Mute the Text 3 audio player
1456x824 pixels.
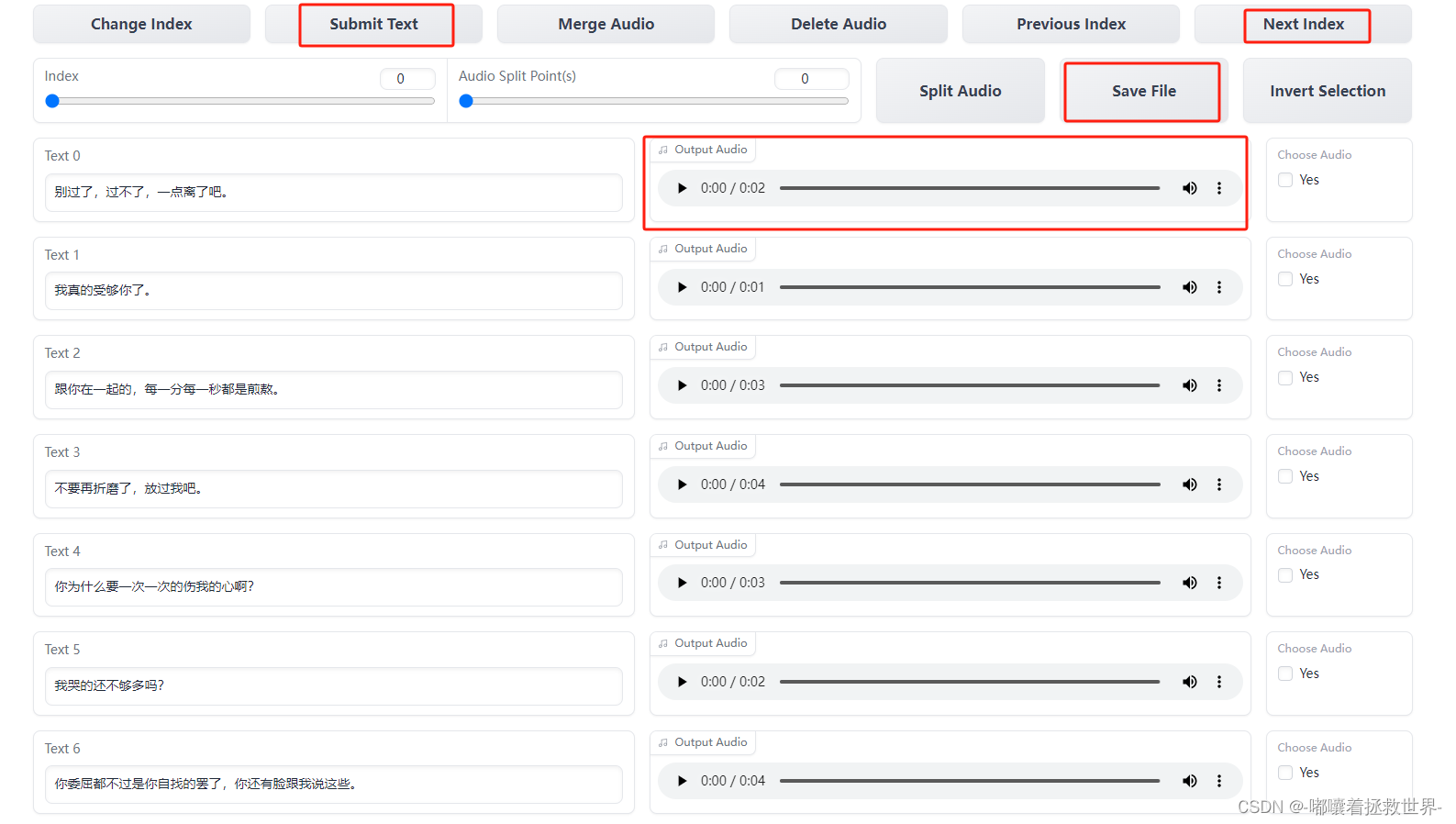click(1190, 484)
